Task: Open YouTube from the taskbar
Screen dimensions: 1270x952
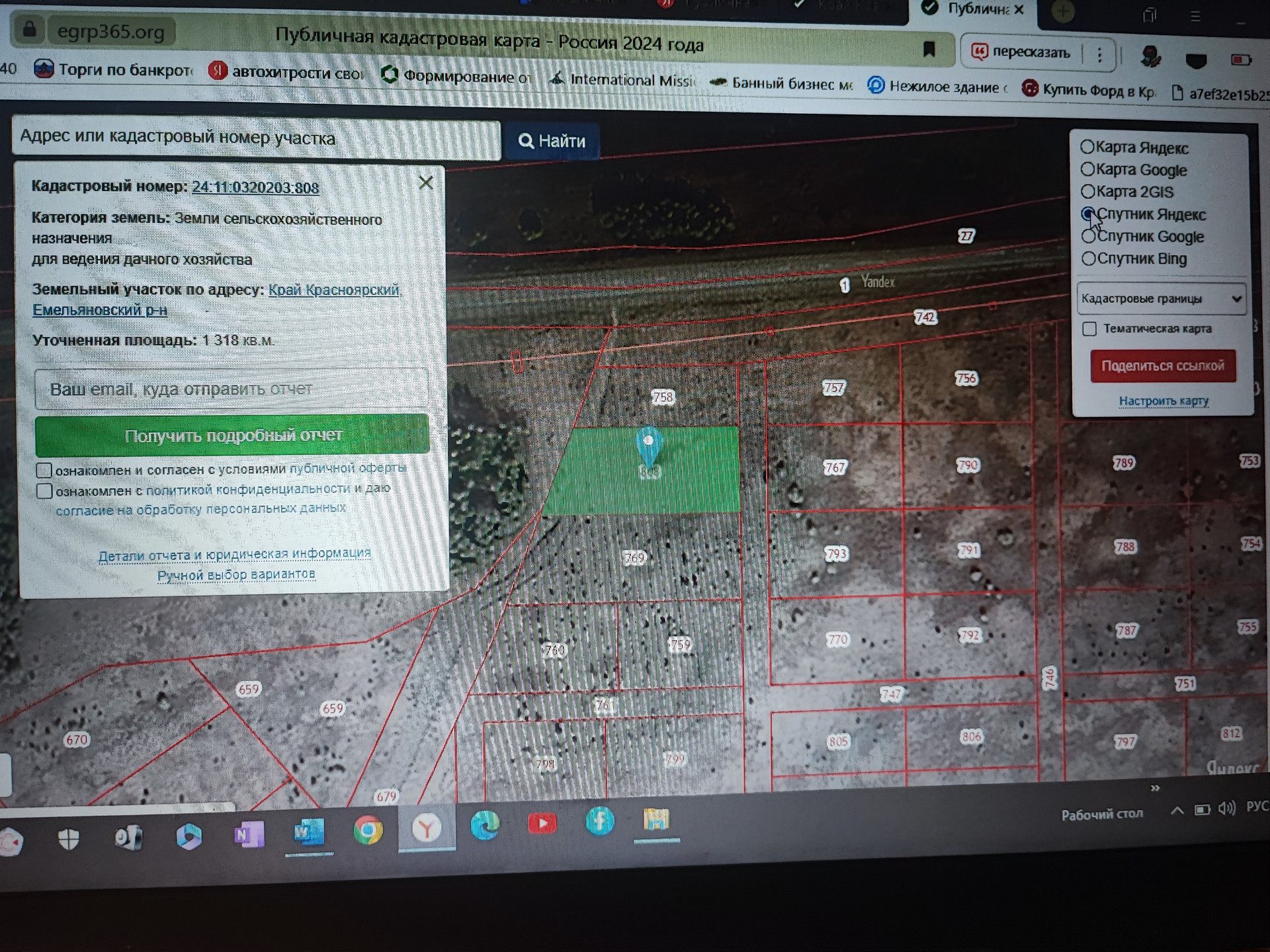Action: 542,824
